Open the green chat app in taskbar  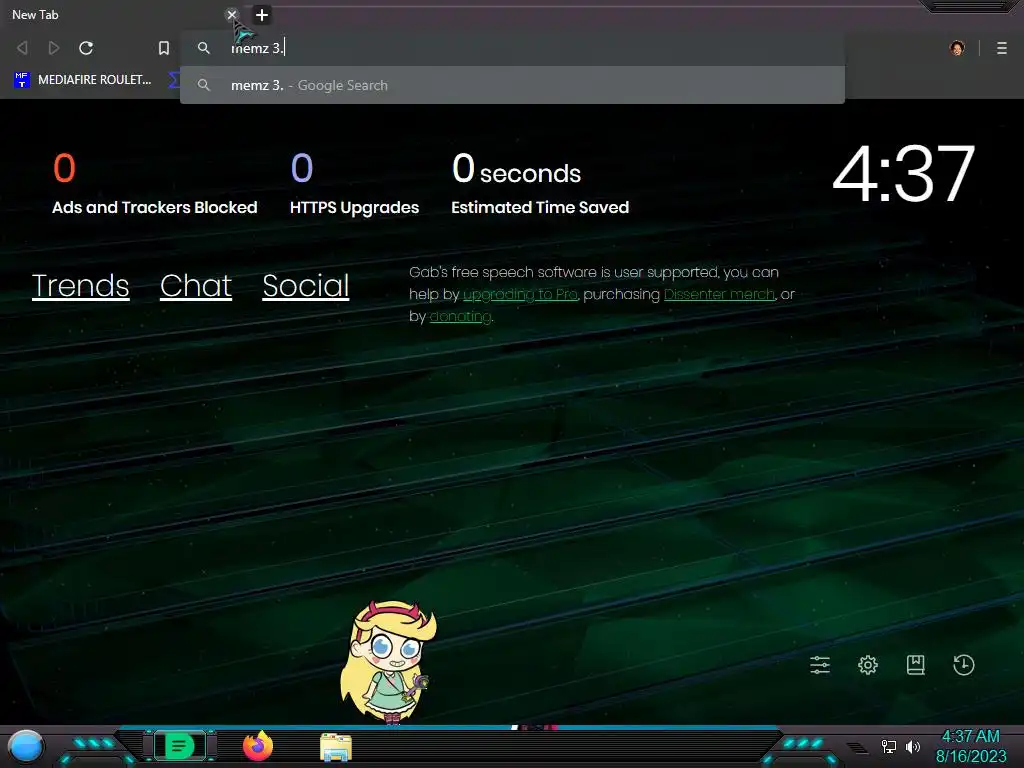point(180,746)
